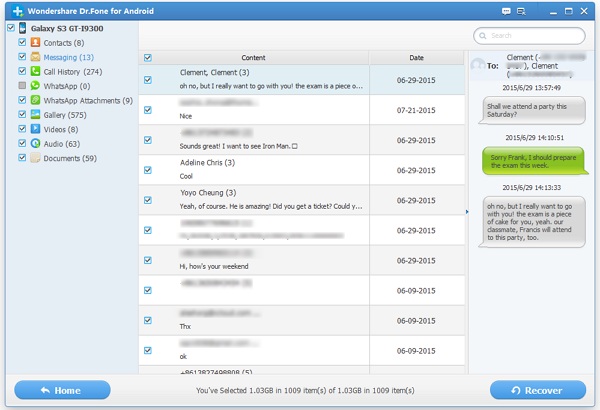Uncheck the Messaging category checkbox

click(22, 57)
